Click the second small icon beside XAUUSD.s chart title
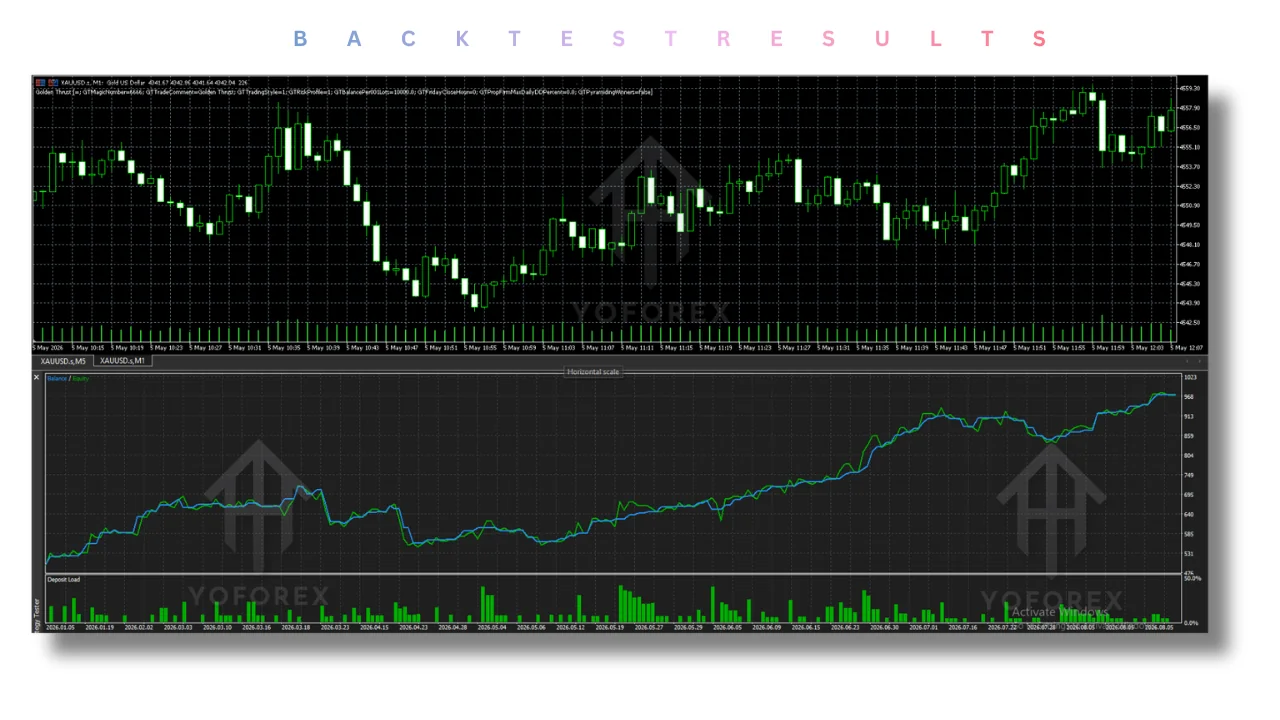Image resolution: width=1280 pixels, height=720 pixels. 51,82
